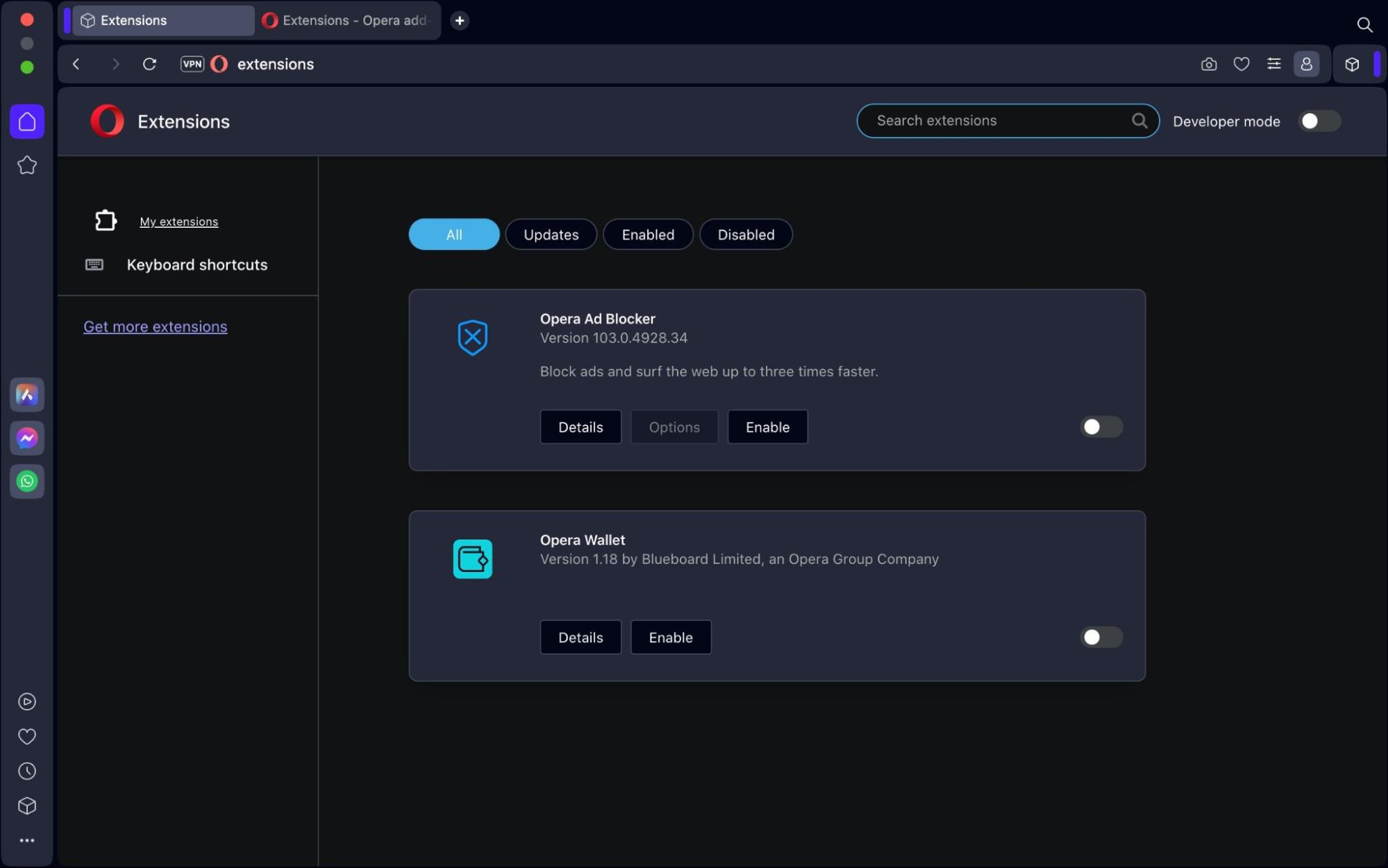1388x868 pixels.
Task: Select the Updates filter tab
Action: tap(551, 235)
